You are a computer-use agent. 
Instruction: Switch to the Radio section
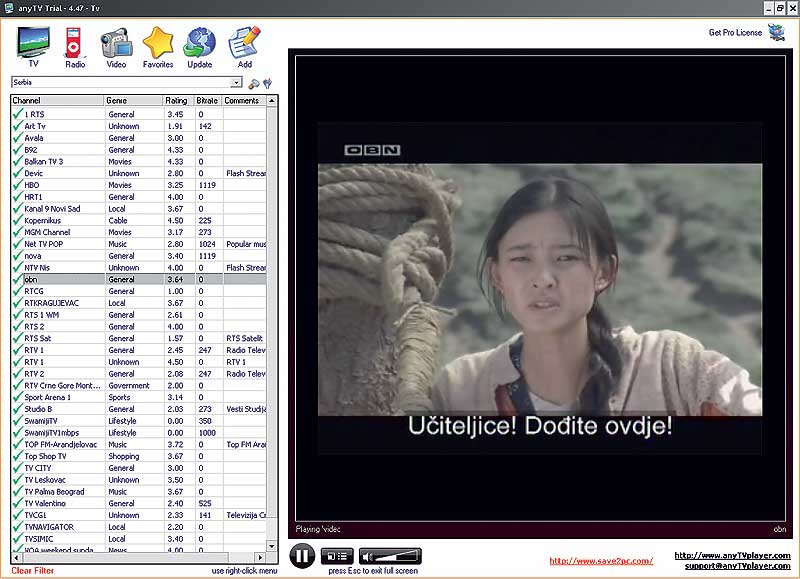(74, 48)
